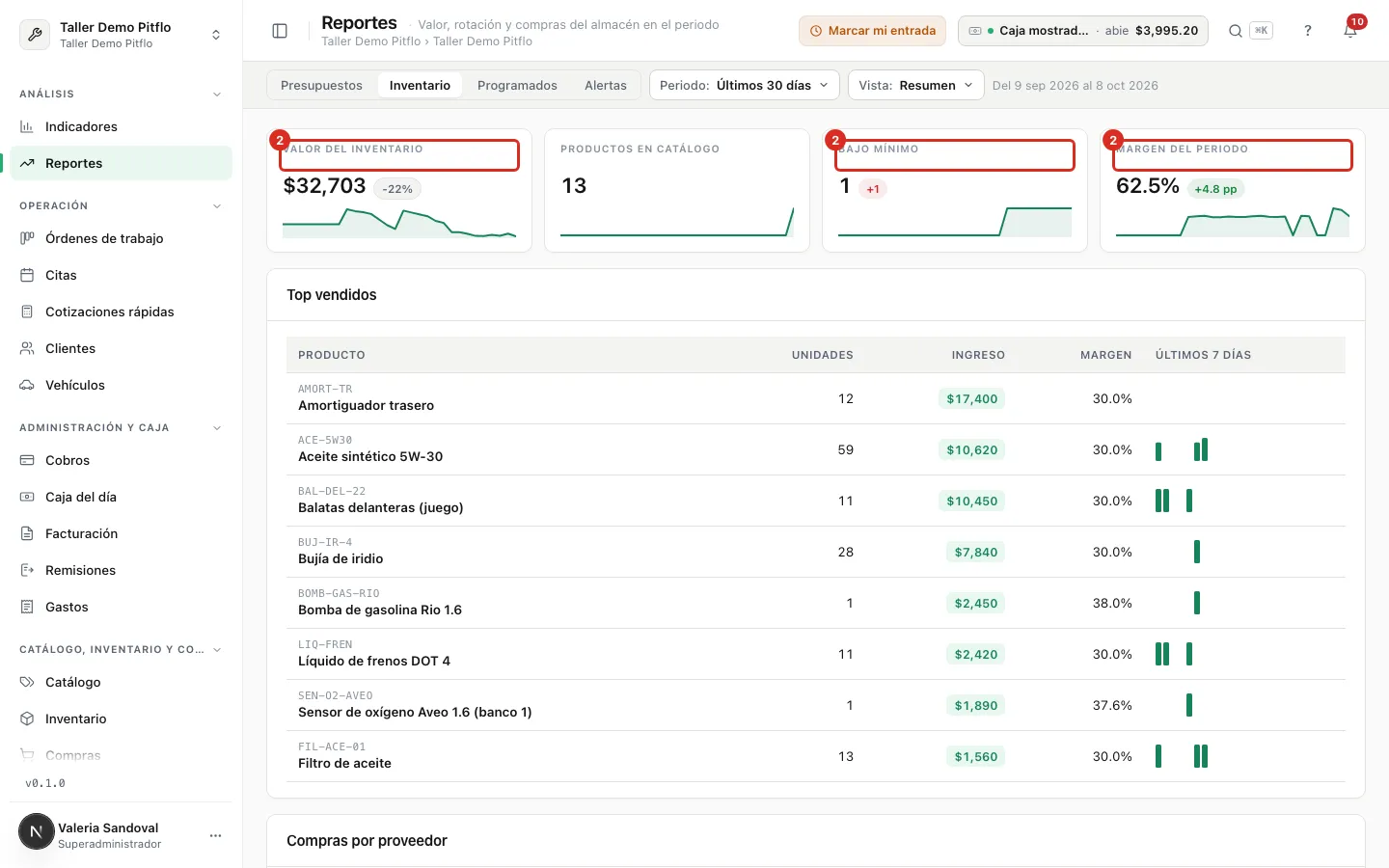Go to Reportes in the sidebar

(x=122, y=163)
